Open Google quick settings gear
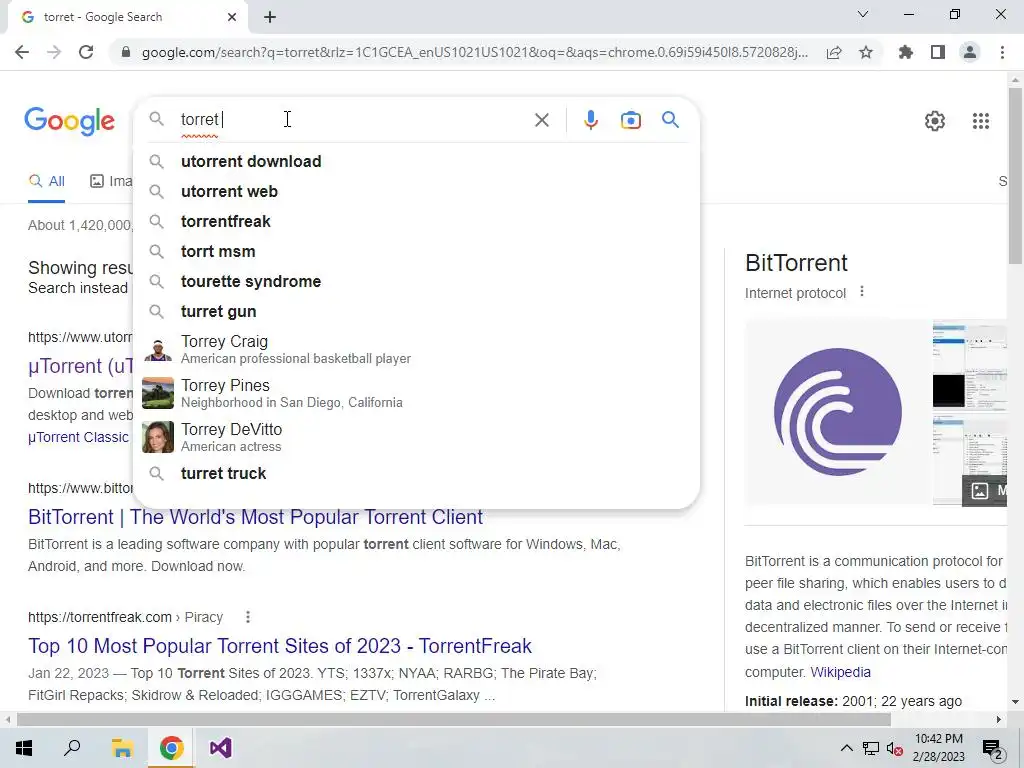1024x768 pixels. coord(935,121)
